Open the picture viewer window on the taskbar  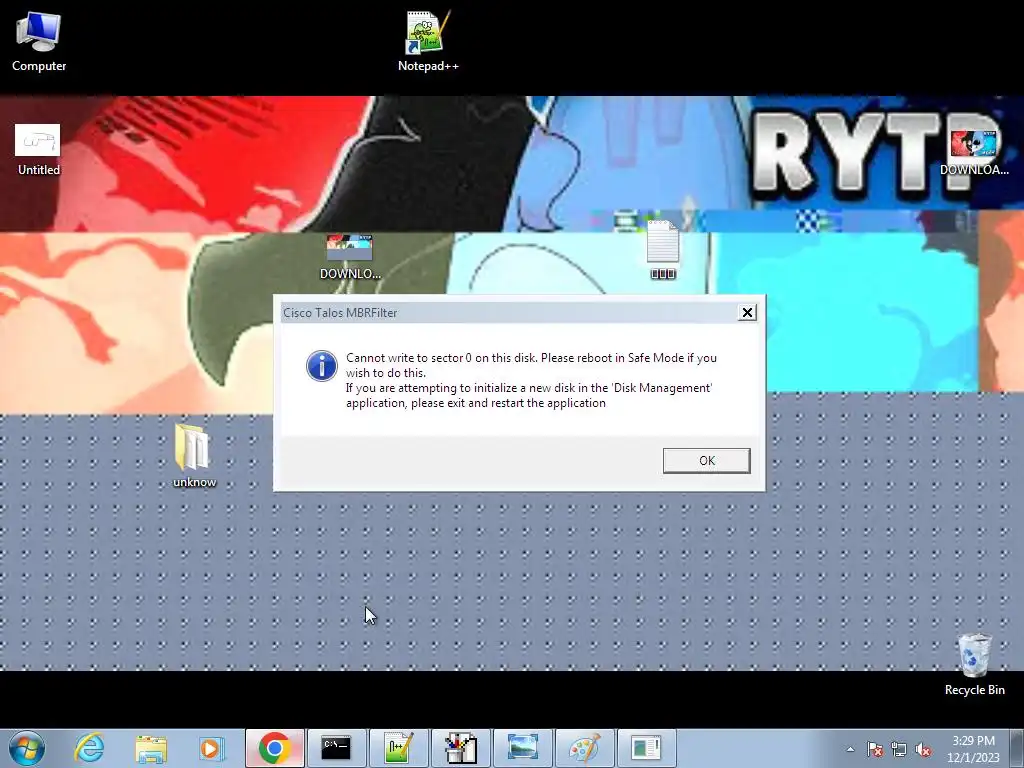522,748
